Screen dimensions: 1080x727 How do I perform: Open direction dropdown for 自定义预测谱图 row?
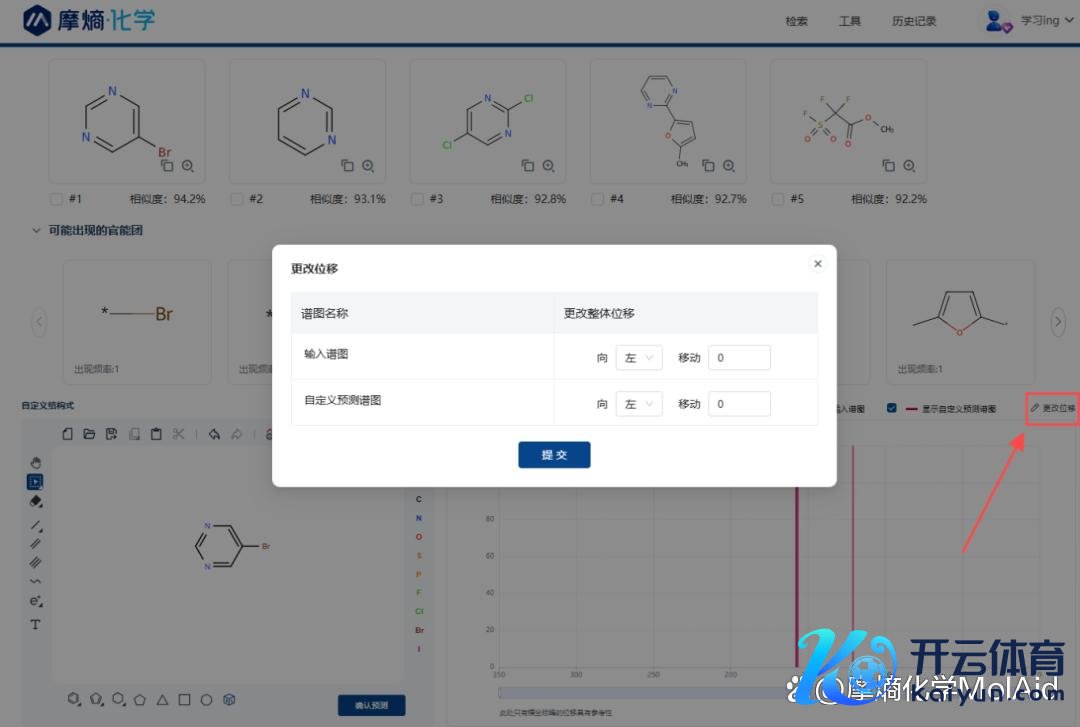pos(638,404)
